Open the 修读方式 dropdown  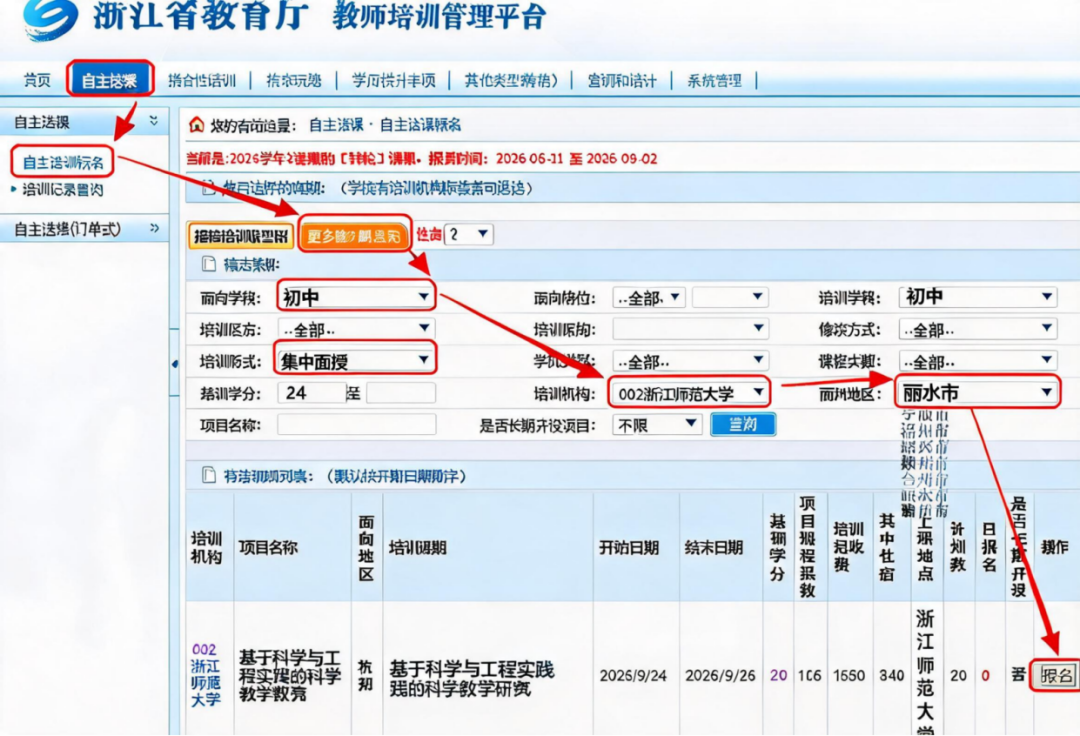click(x=977, y=329)
